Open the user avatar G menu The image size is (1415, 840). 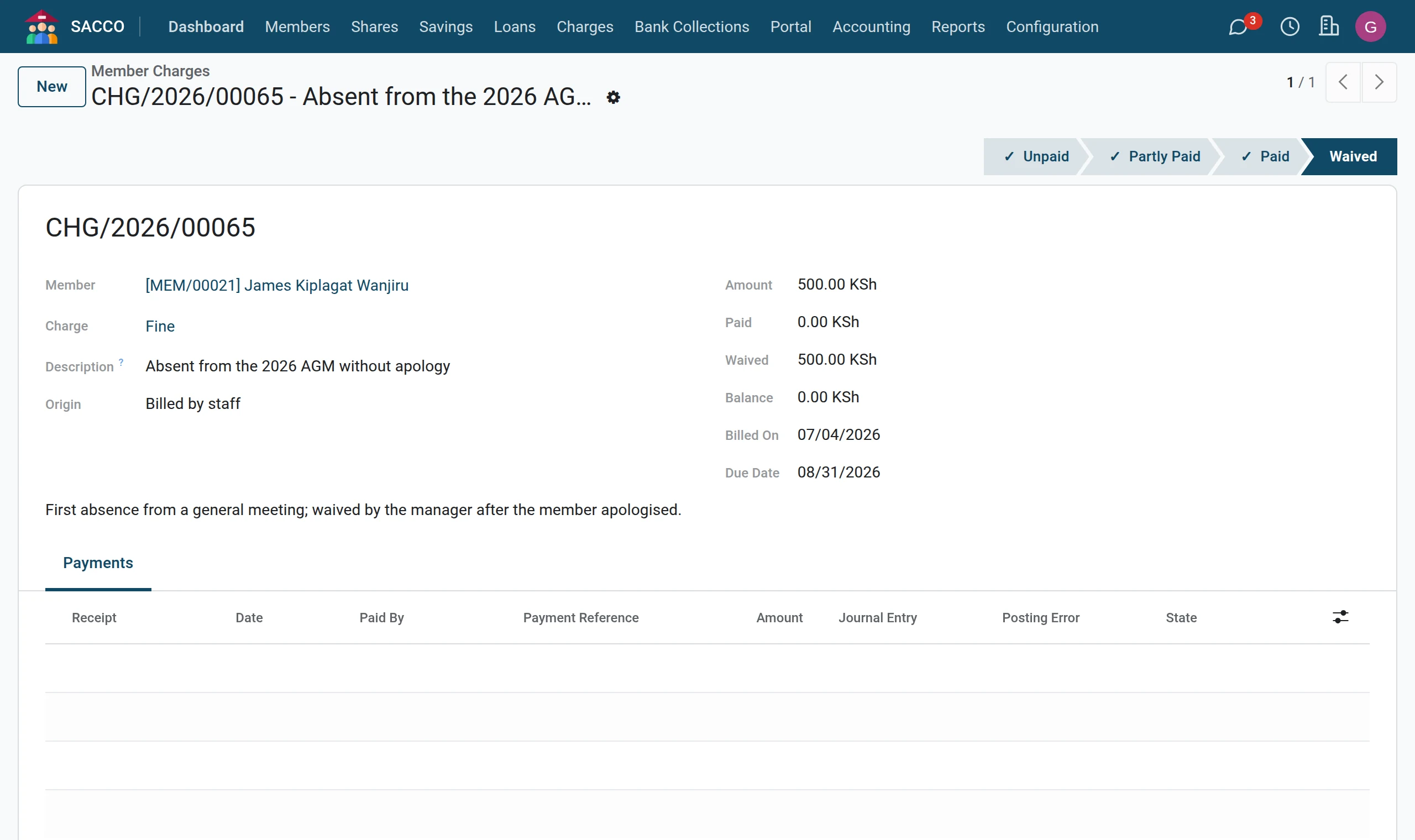click(x=1370, y=27)
